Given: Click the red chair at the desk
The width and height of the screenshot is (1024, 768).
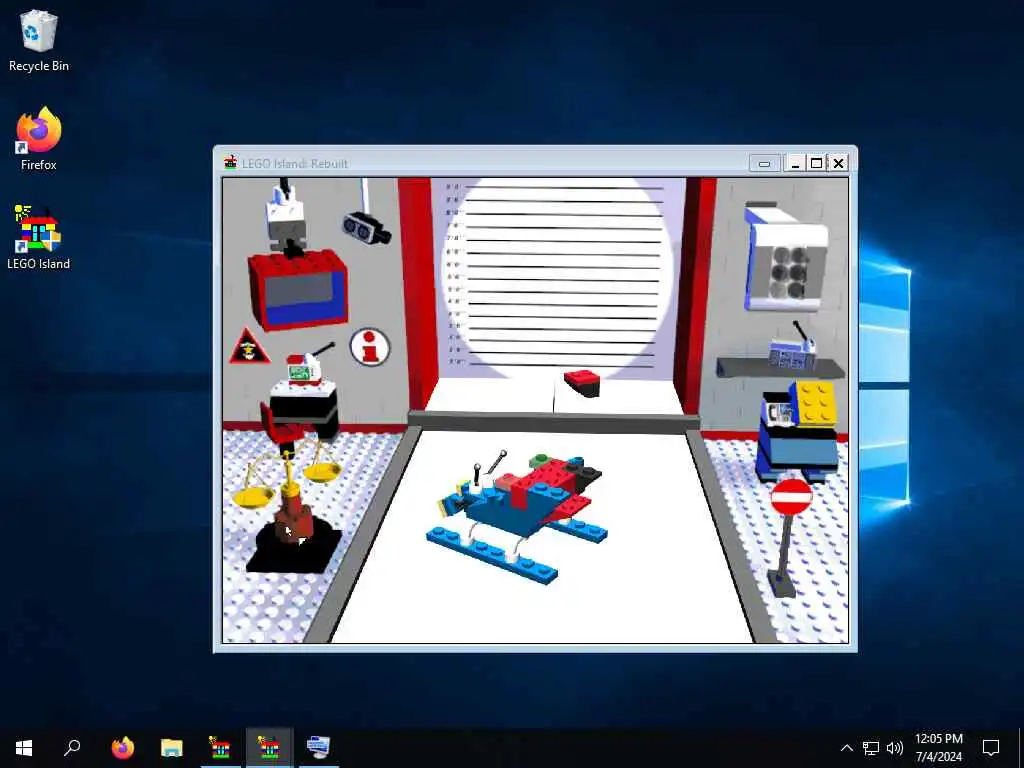Looking at the screenshot, I should pos(281,428).
